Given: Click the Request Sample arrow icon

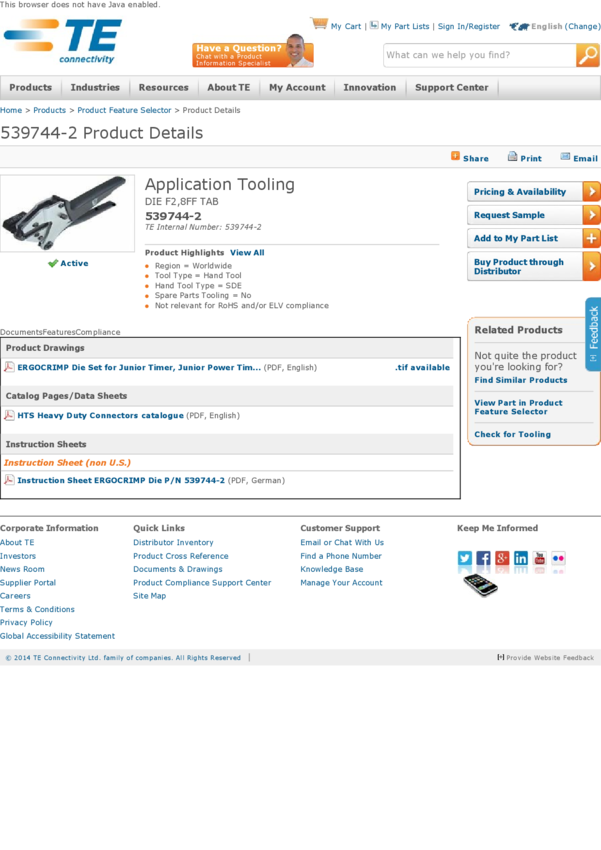Looking at the screenshot, I should 591,215.
